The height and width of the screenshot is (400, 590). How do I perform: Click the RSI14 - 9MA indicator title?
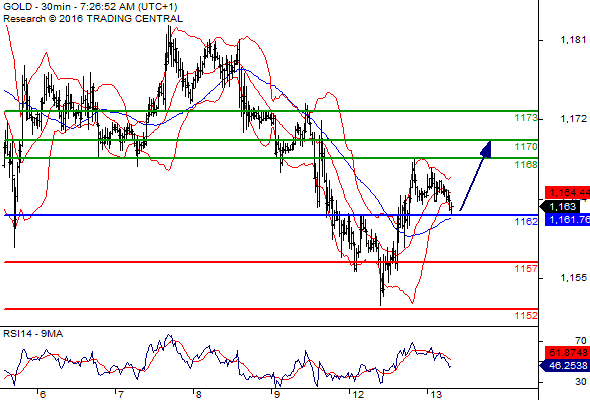(33, 334)
